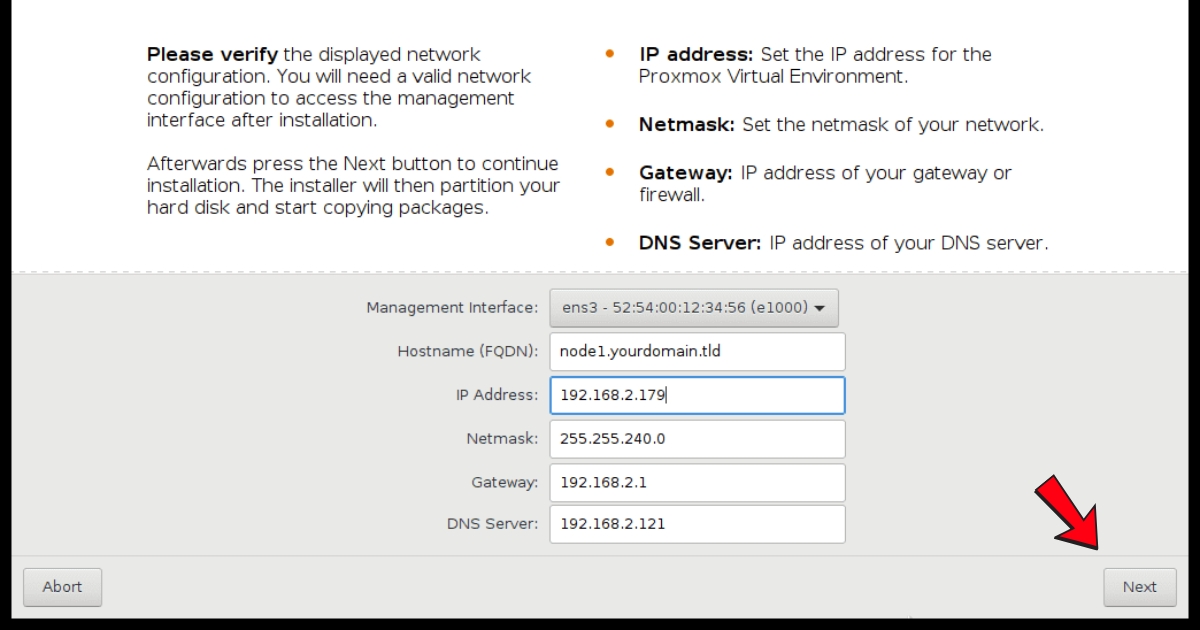Click the DNS Server input field
The height and width of the screenshot is (630, 1200).
coord(697,524)
